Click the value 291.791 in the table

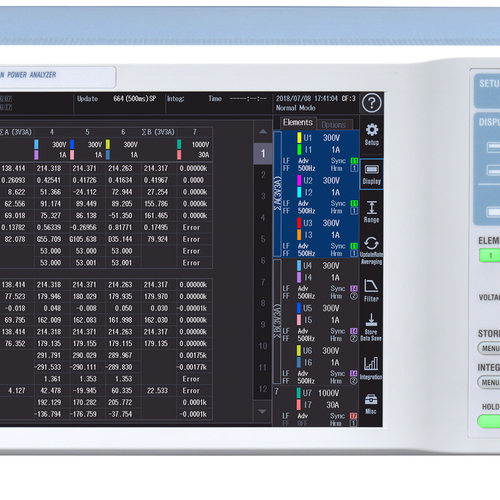coord(49,355)
